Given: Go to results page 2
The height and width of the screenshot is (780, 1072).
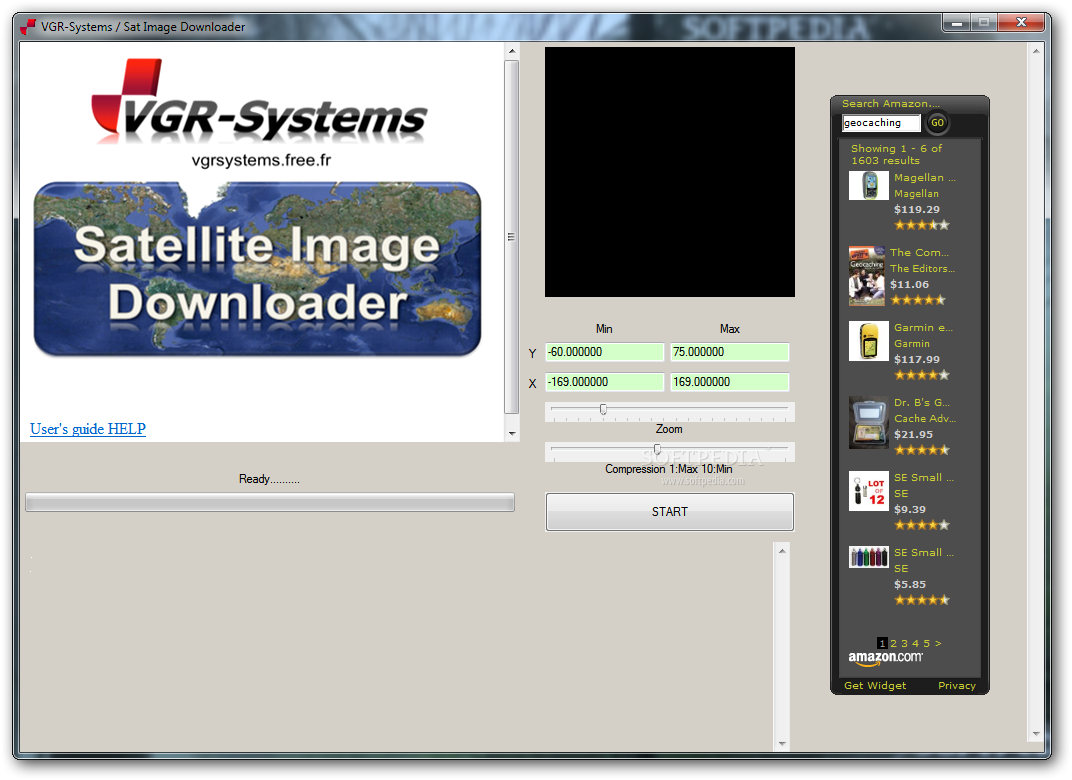Looking at the screenshot, I should 893,643.
